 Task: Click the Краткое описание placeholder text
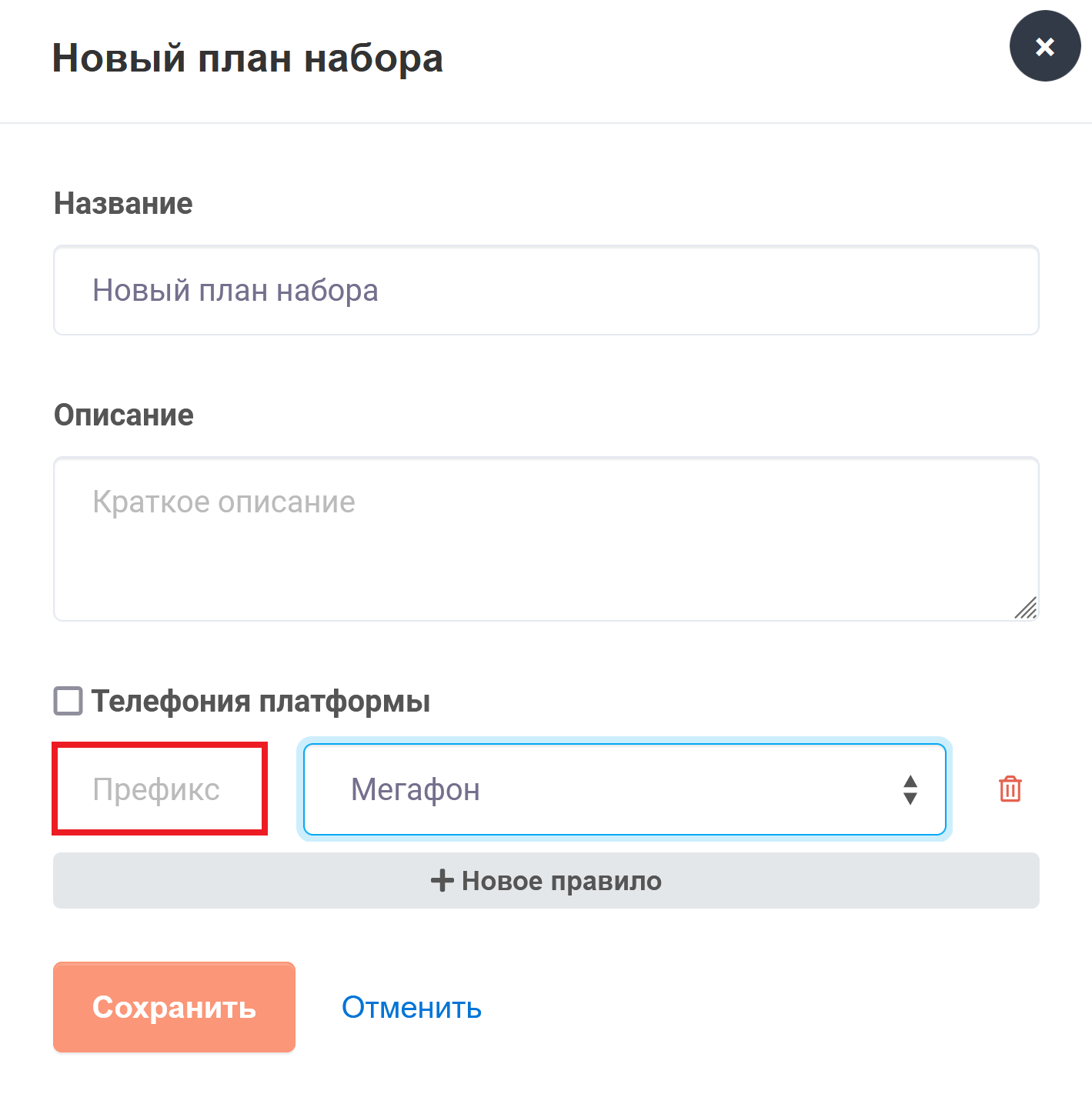point(224,502)
